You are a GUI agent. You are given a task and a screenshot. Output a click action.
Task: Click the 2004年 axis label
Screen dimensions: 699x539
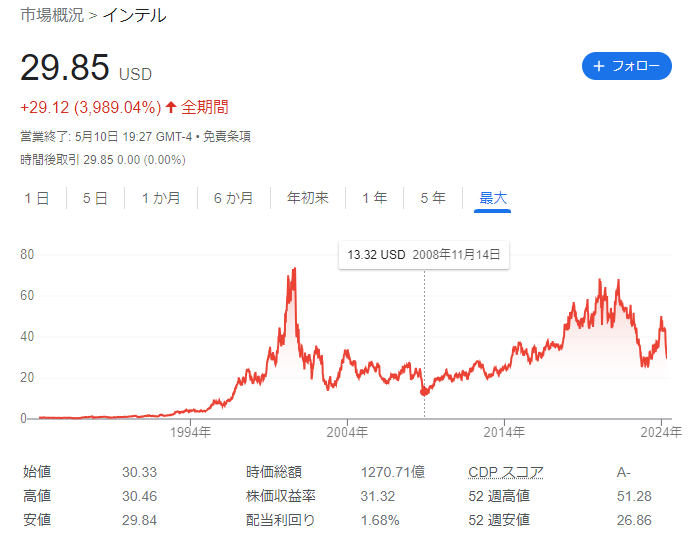tap(347, 432)
